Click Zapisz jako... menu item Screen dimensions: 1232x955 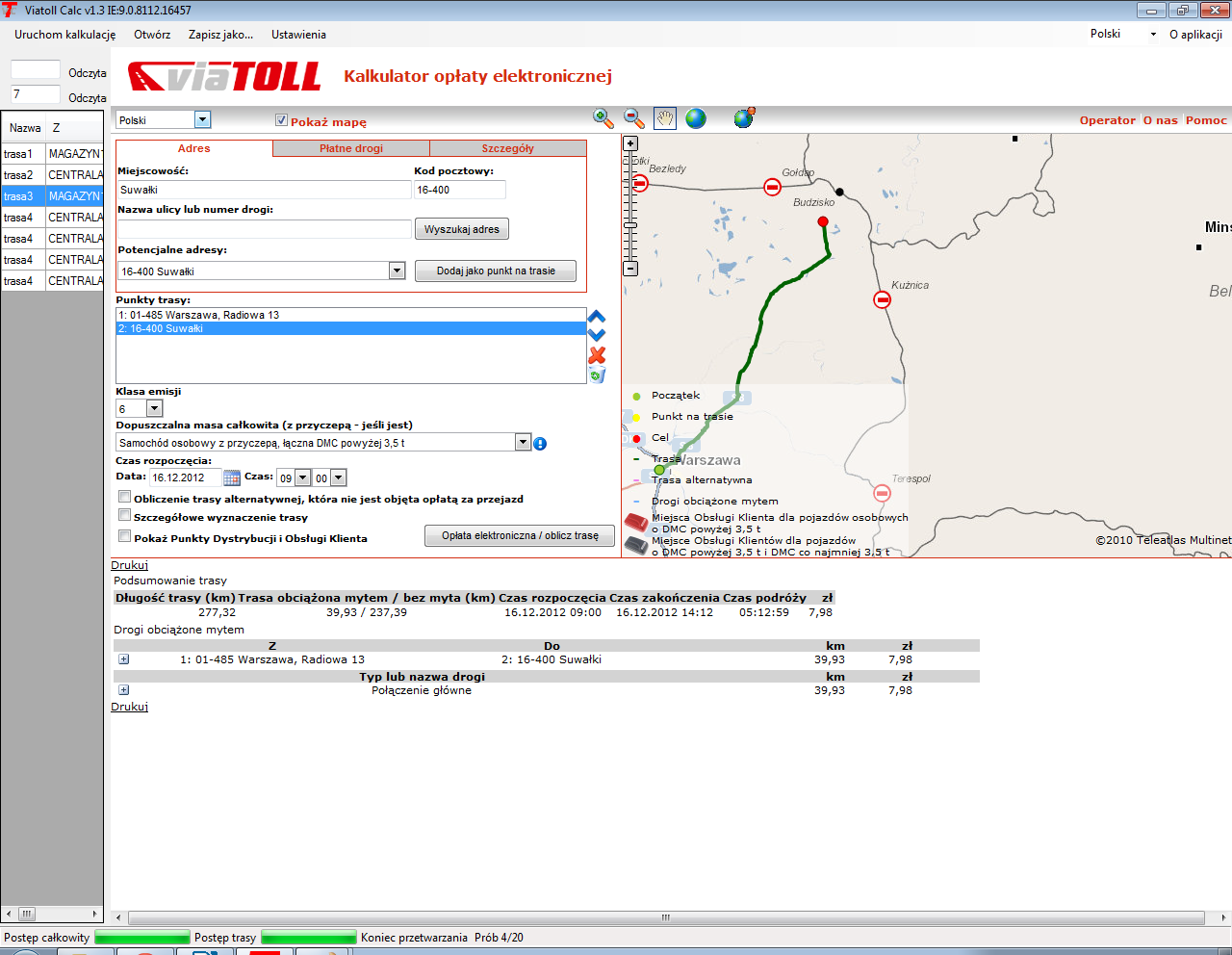pos(220,35)
